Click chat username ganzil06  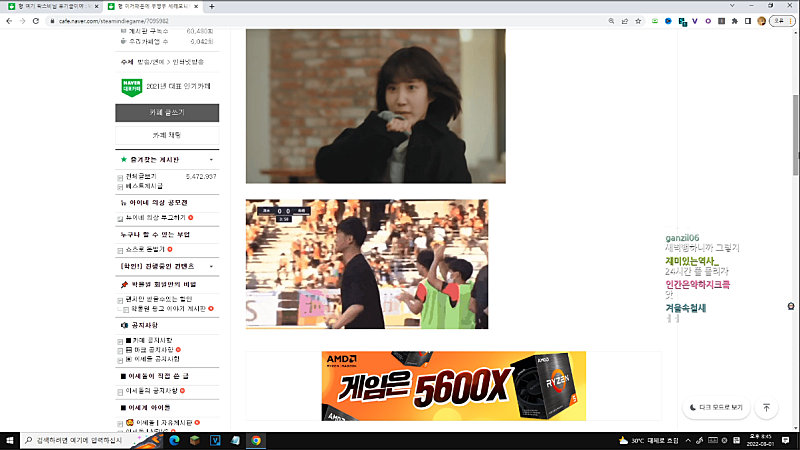coord(682,238)
